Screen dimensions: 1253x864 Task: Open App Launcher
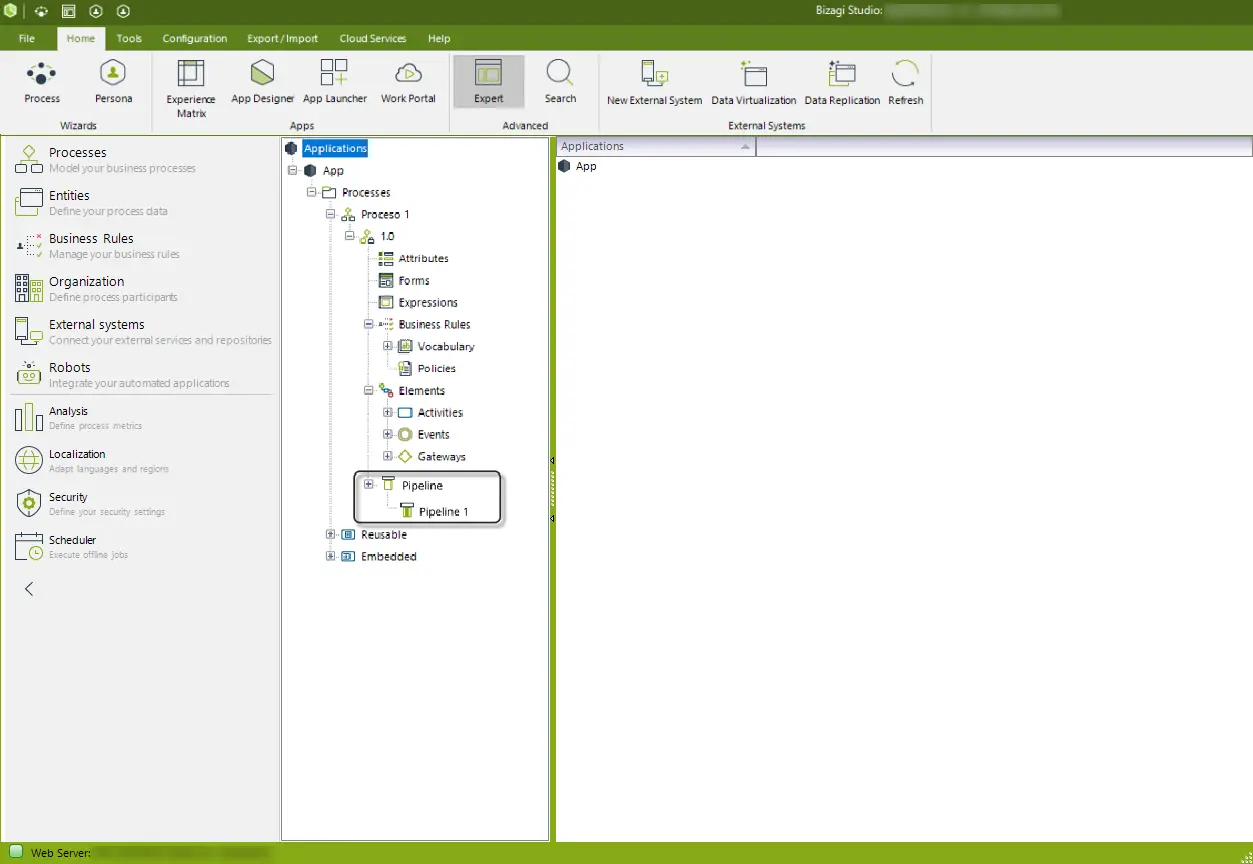[x=334, y=82]
